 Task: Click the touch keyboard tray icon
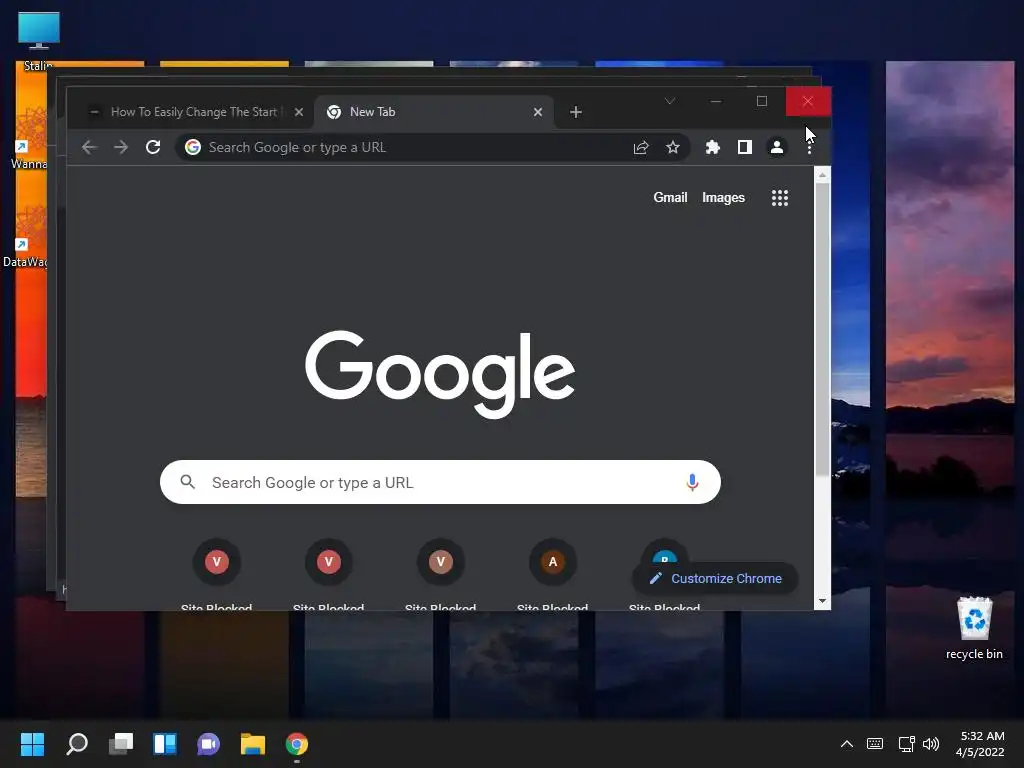point(875,744)
